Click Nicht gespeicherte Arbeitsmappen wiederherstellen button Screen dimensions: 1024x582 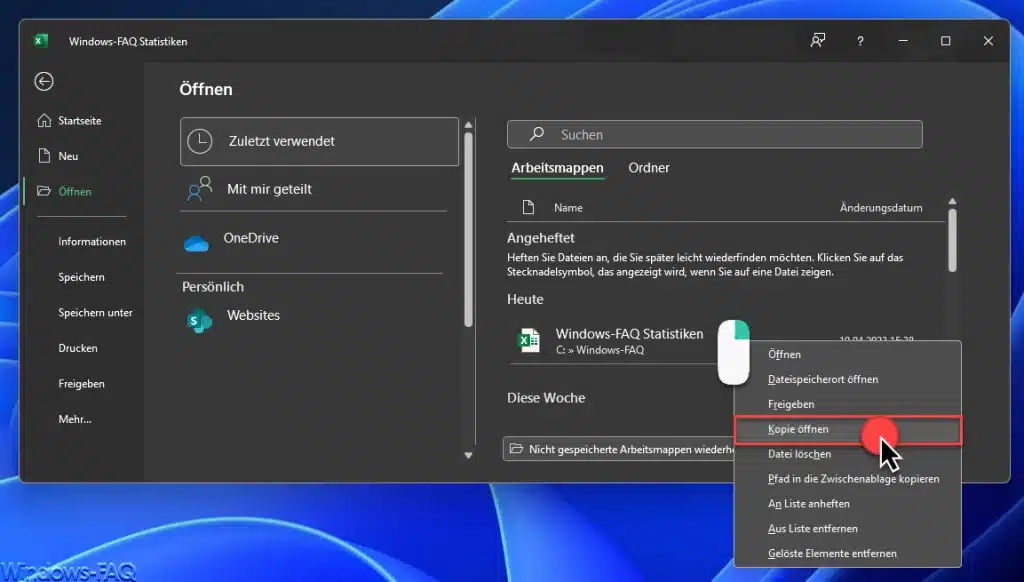tap(619, 449)
